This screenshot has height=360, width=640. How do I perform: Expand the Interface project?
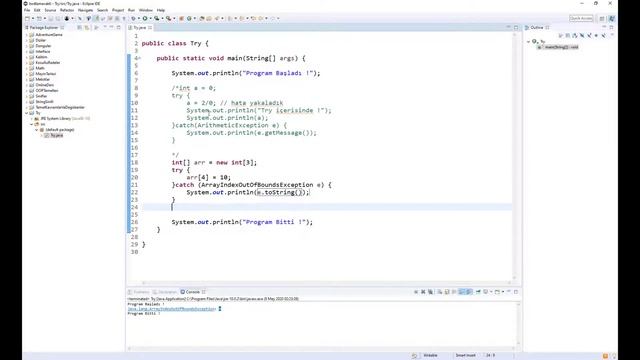27,51
